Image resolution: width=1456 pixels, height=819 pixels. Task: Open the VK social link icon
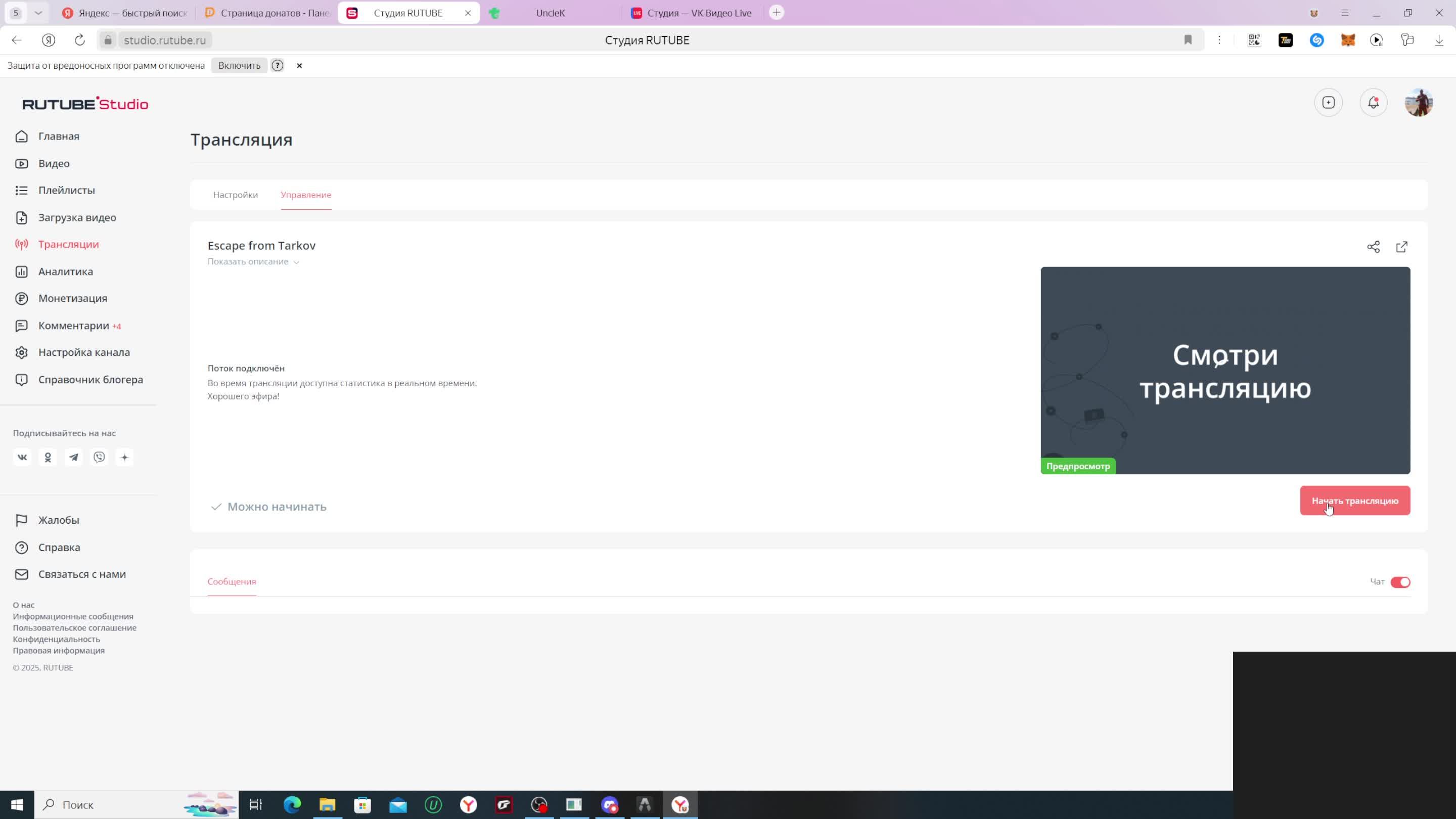pyautogui.click(x=22, y=457)
